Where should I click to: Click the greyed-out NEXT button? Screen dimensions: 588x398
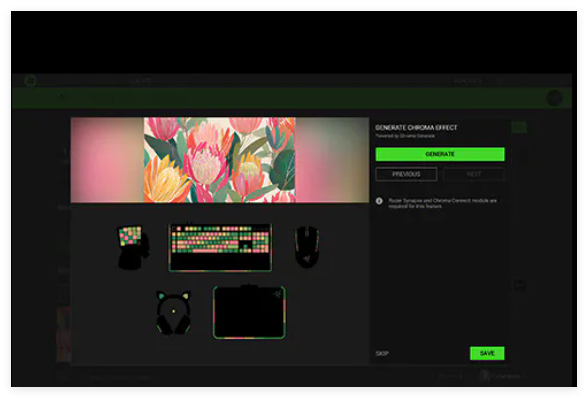(474, 174)
